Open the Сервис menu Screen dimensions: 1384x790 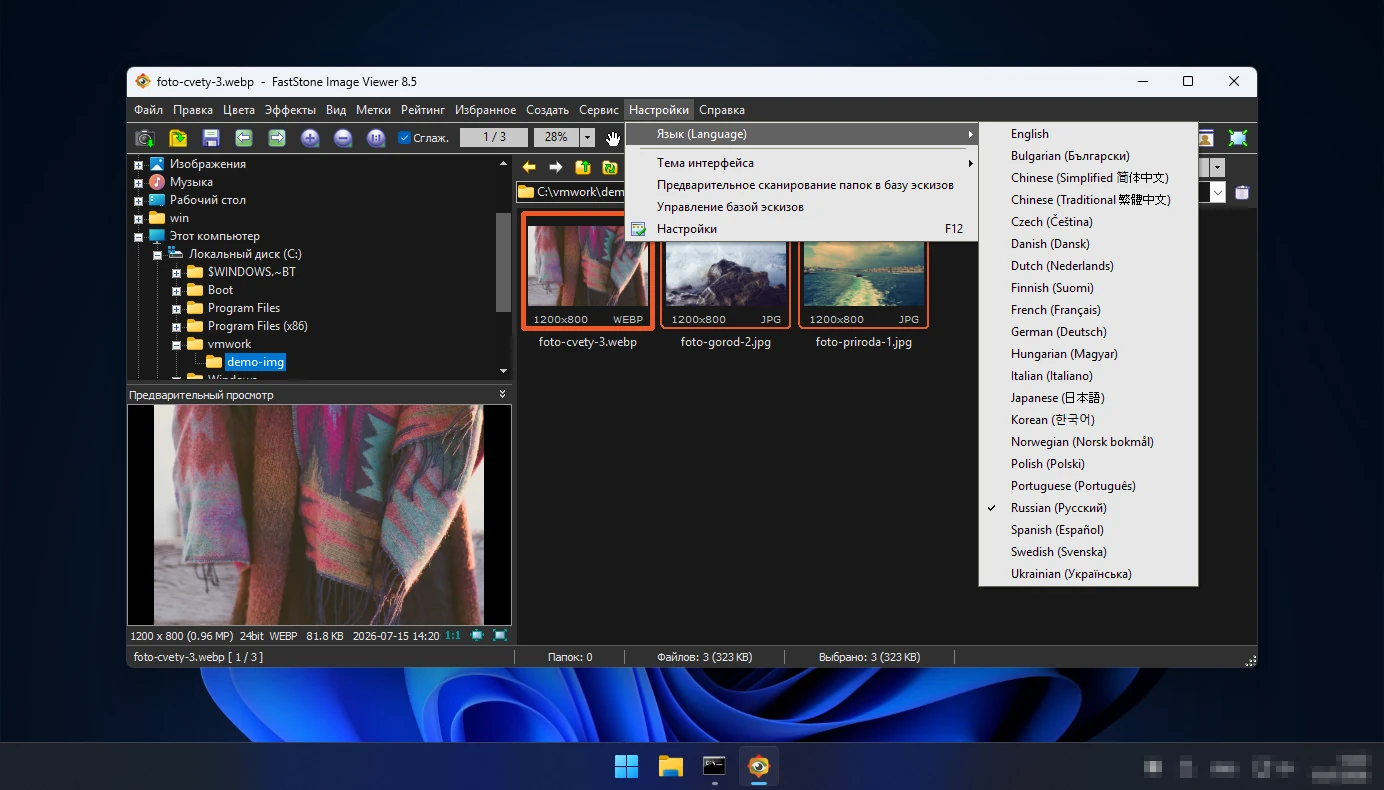pyautogui.click(x=599, y=110)
